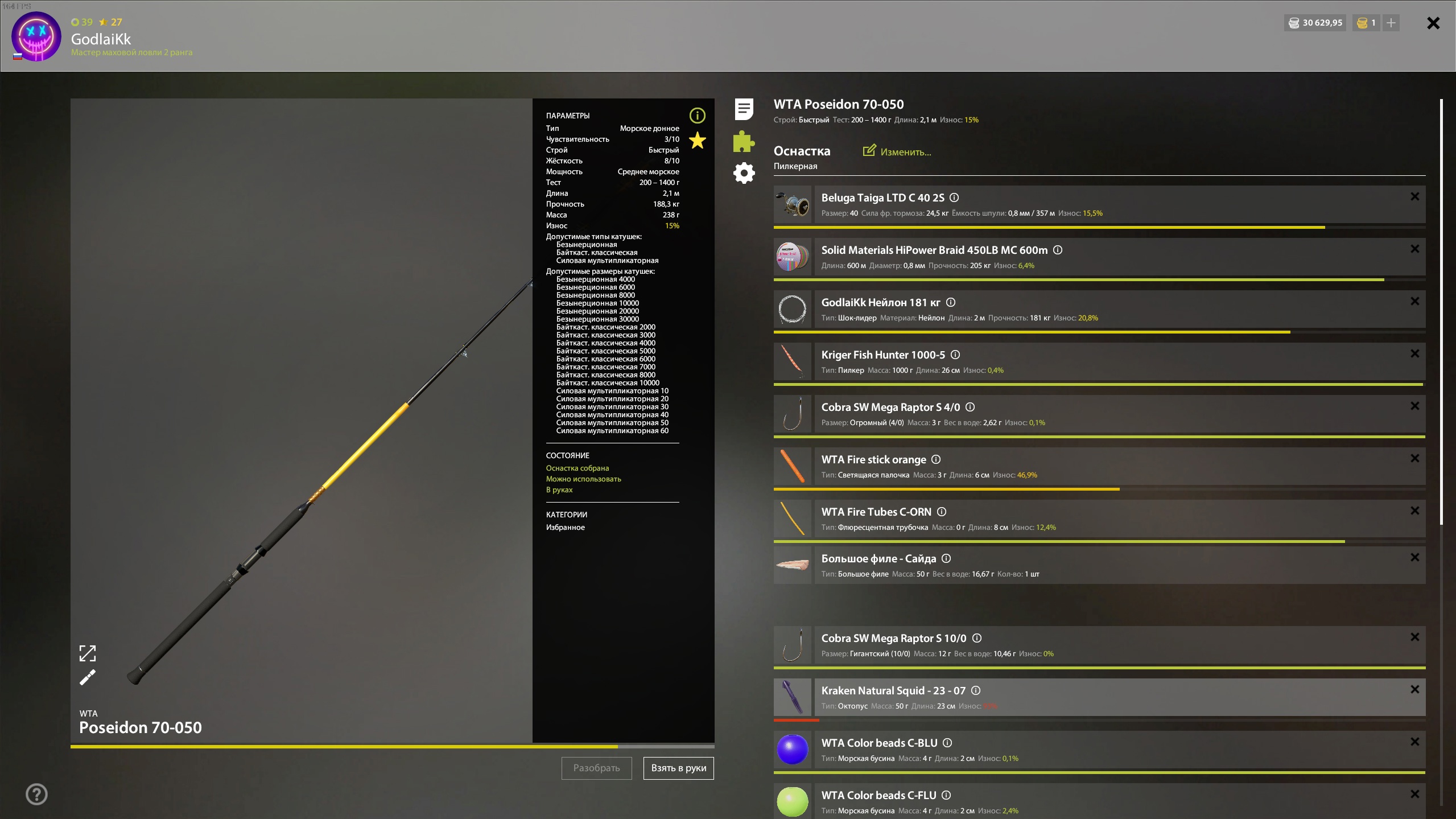Screen dimensions: 1456x819
Task: Click the orange Fire stick thumbnail
Action: [793, 466]
